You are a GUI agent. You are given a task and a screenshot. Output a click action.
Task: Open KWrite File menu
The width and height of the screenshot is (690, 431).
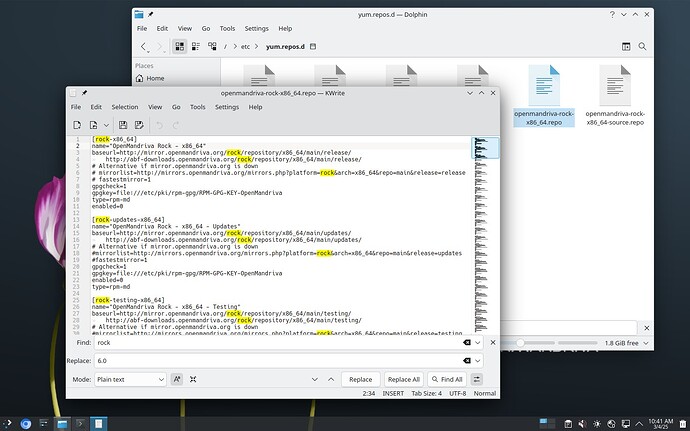76,107
